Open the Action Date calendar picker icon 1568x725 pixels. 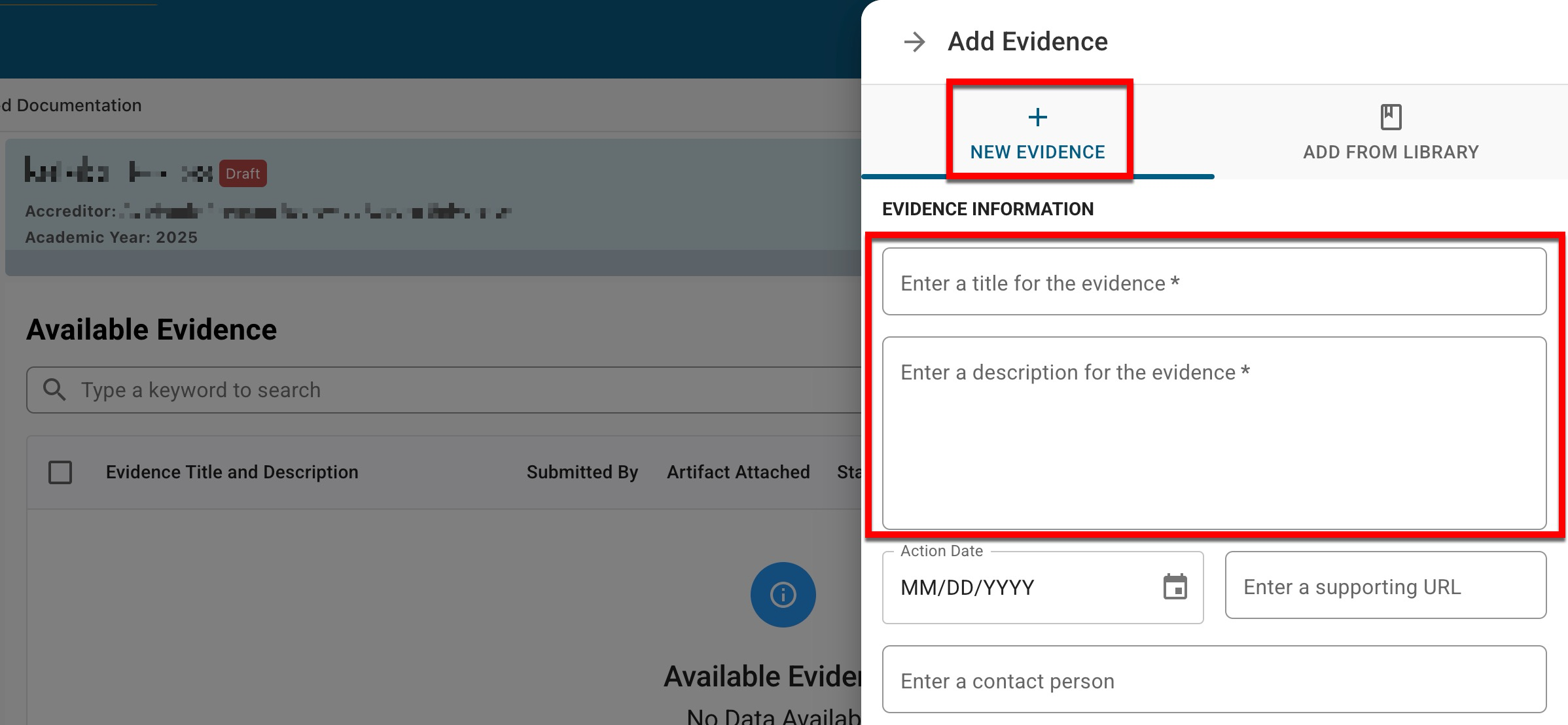(x=1175, y=587)
